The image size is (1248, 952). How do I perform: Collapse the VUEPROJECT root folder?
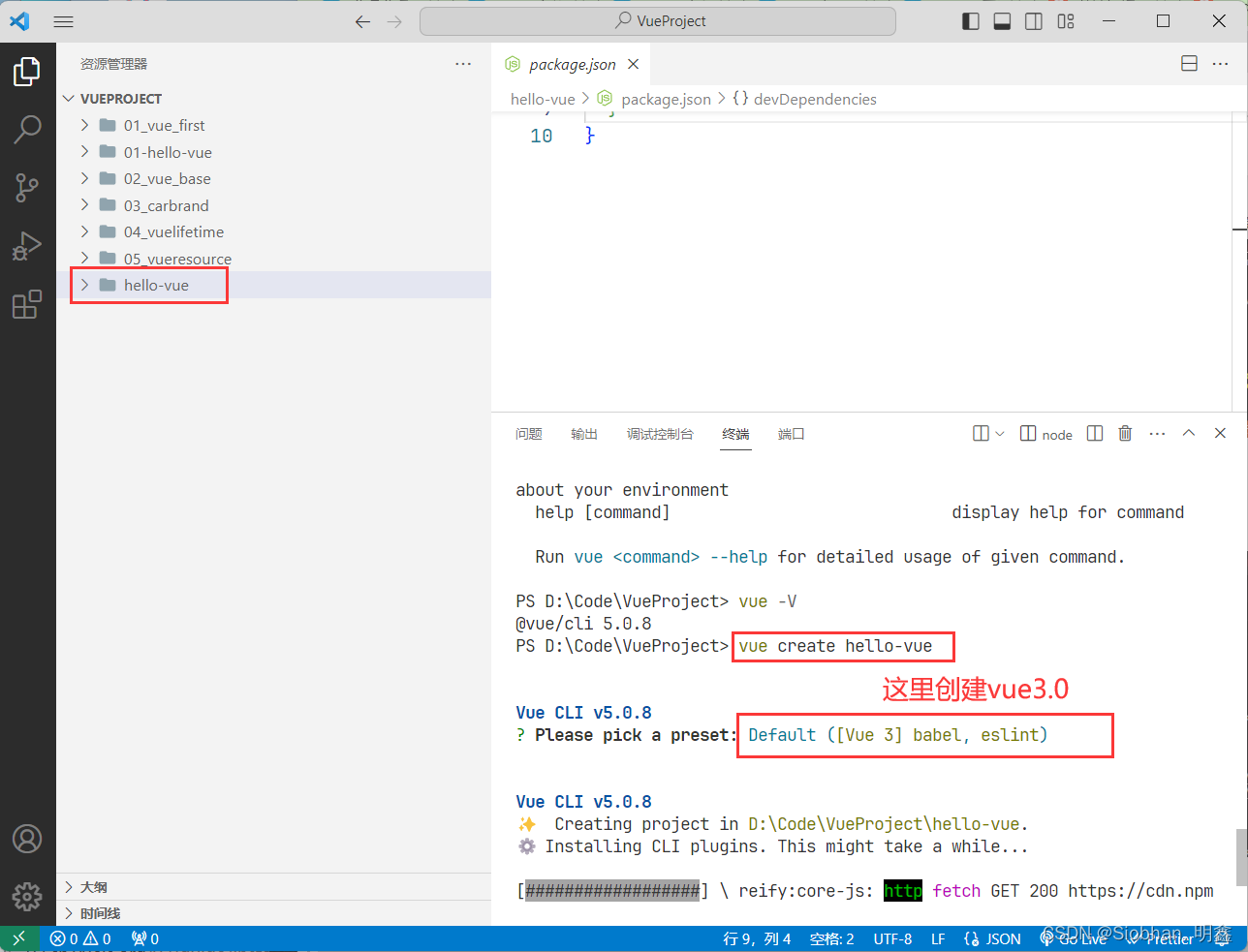coord(68,99)
